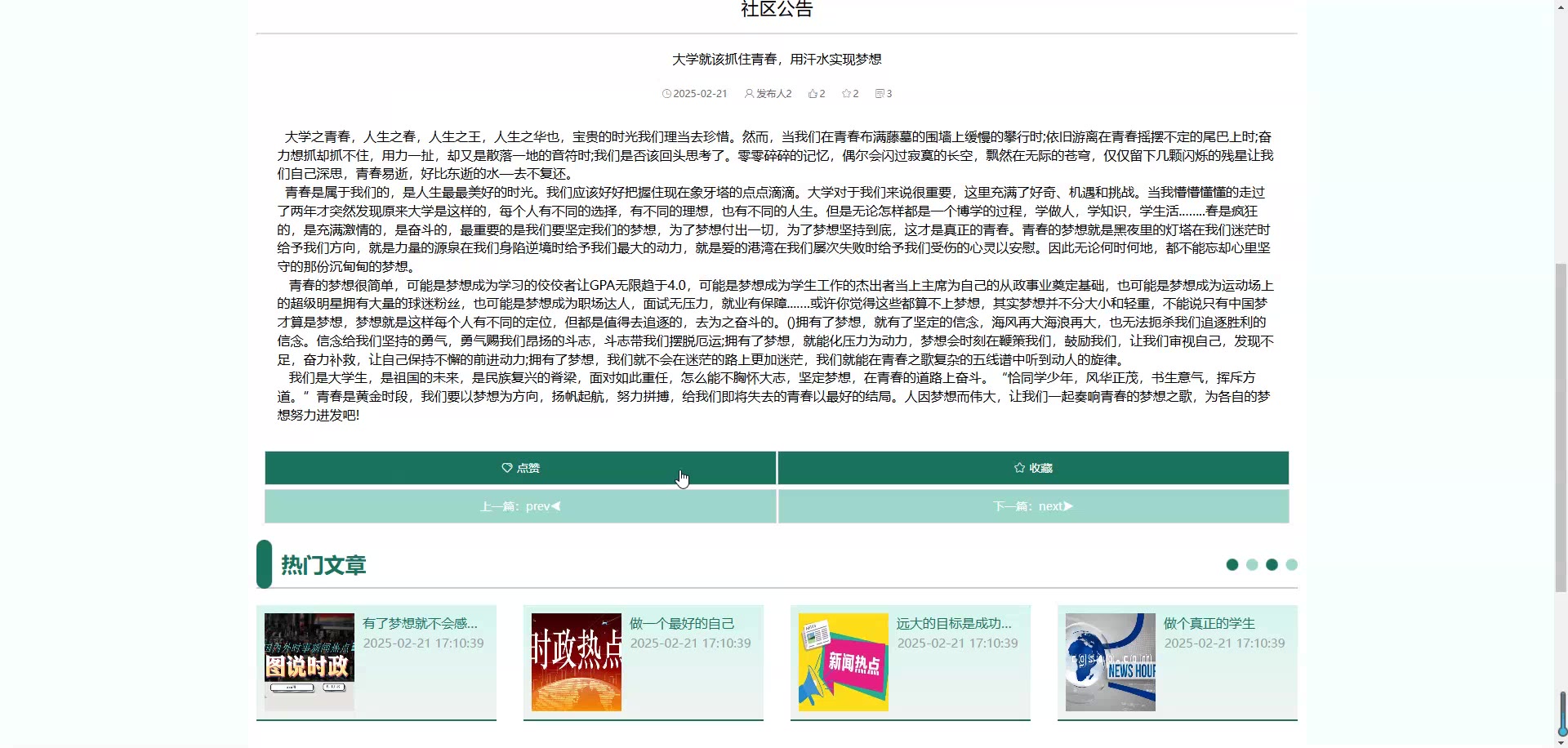Viewport: 1568px width, 748px height.
Task: Click the paragraph beginning 青春是属于我们的
Action: [776, 229]
